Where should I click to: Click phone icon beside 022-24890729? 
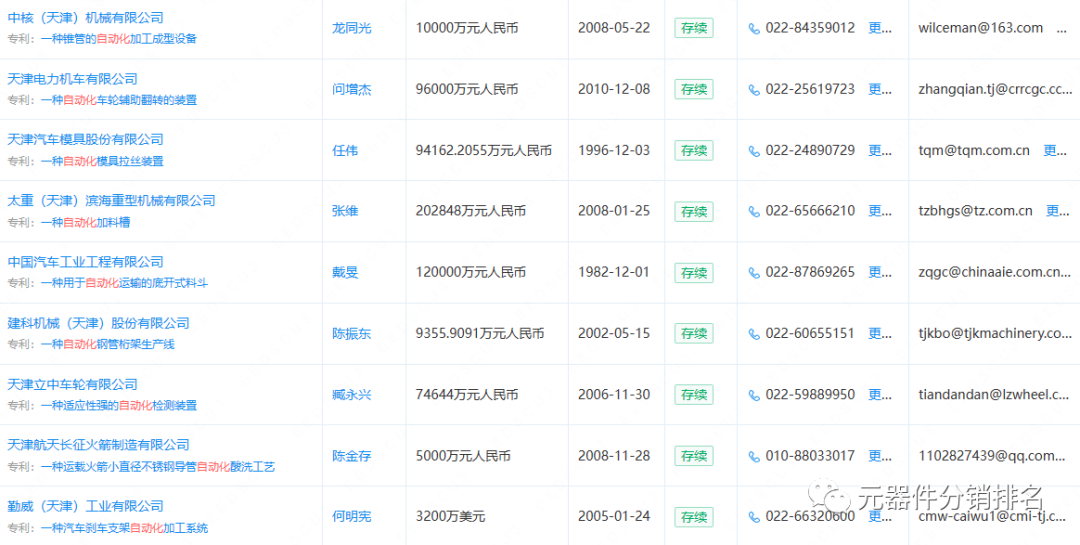pyautogui.click(x=754, y=151)
